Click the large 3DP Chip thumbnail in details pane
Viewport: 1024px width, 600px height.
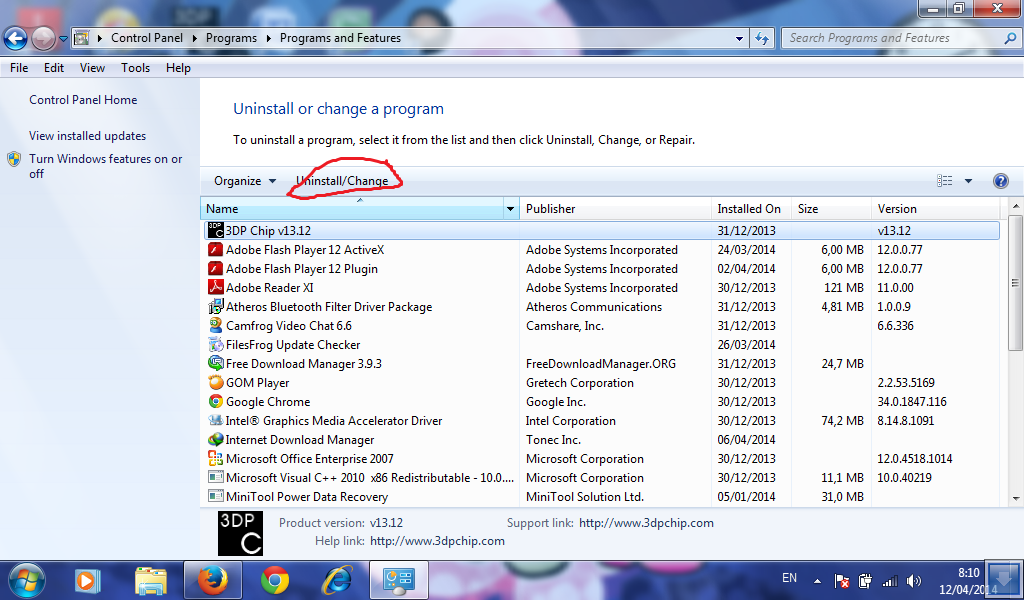point(240,533)
